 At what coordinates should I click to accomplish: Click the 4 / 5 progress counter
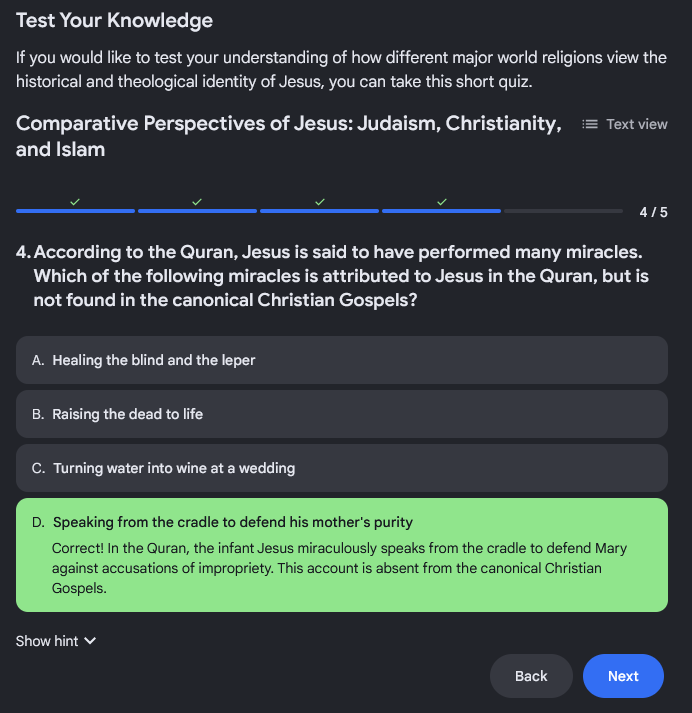(x=653, y=212)
